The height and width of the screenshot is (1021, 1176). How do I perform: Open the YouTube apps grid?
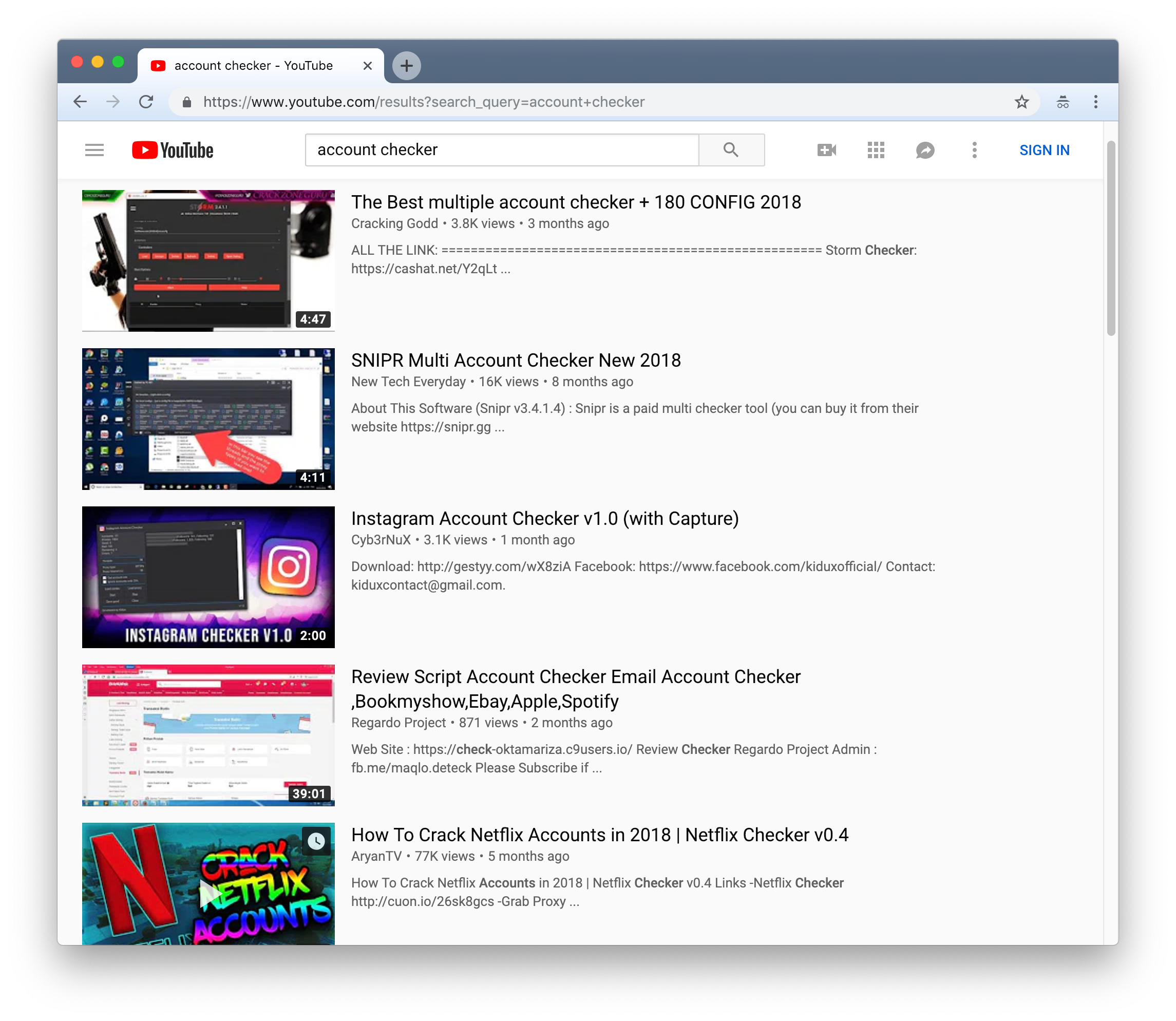click(x=876, y=150)
